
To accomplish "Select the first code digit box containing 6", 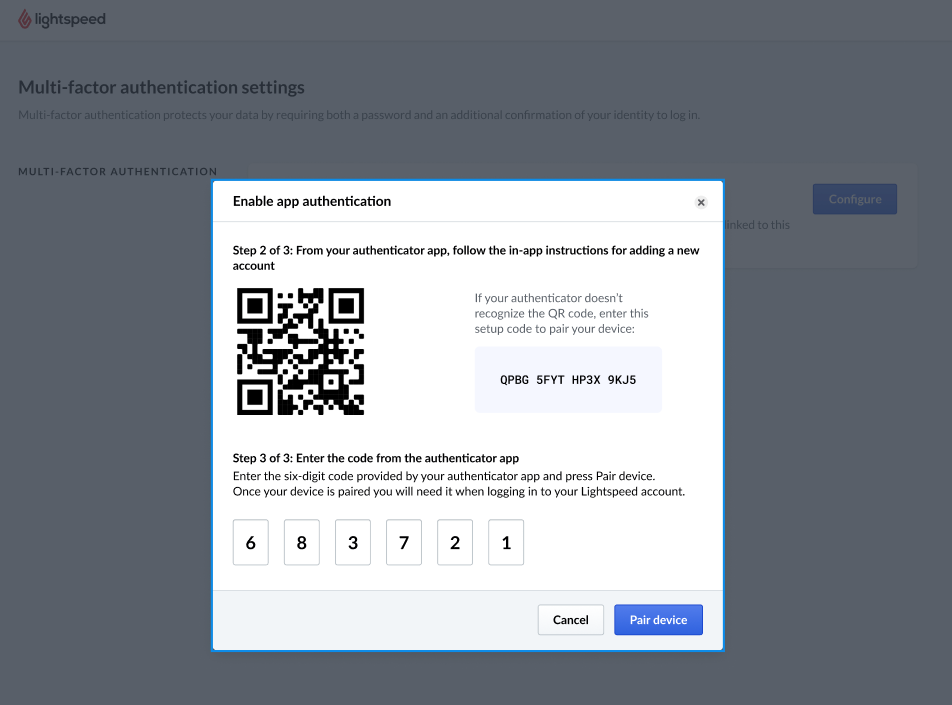I will [x=251, y=542].
